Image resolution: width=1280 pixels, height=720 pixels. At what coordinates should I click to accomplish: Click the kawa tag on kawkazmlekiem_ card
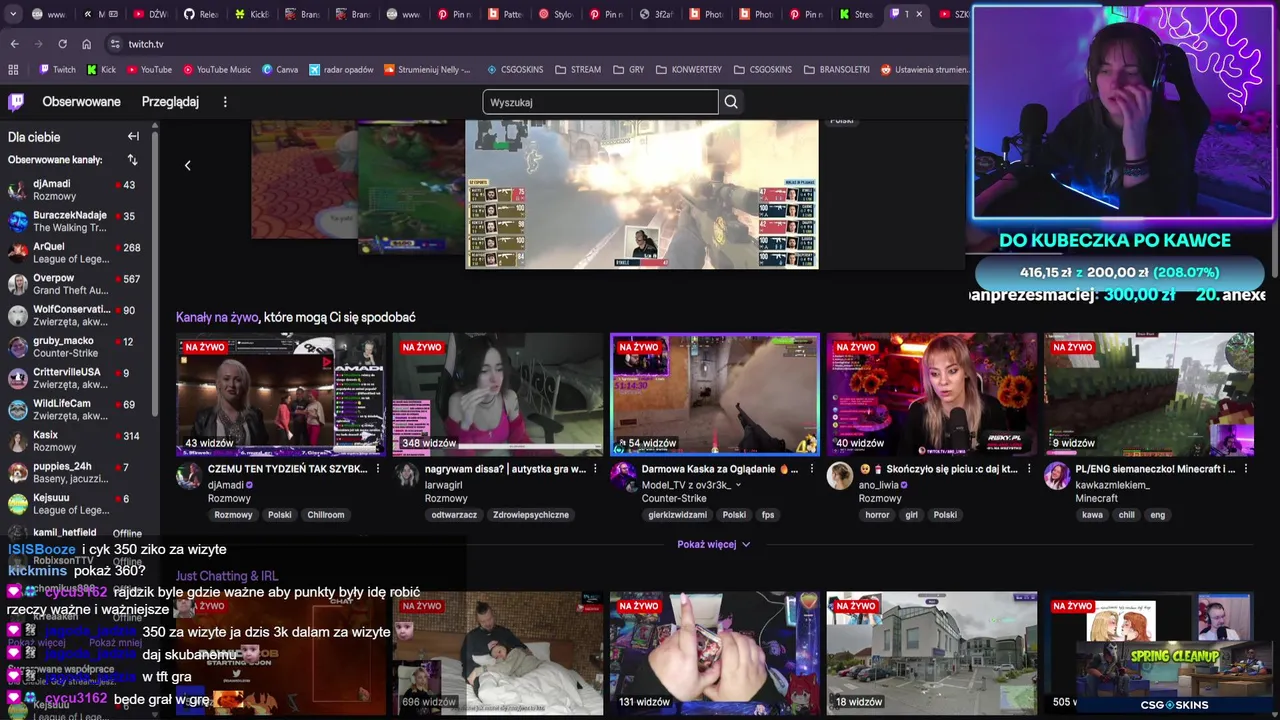[1092, 515]
